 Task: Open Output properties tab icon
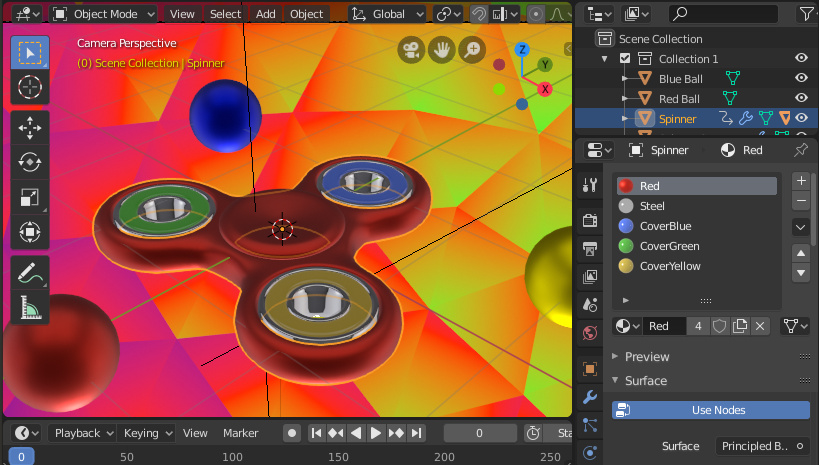pos(590,249)
